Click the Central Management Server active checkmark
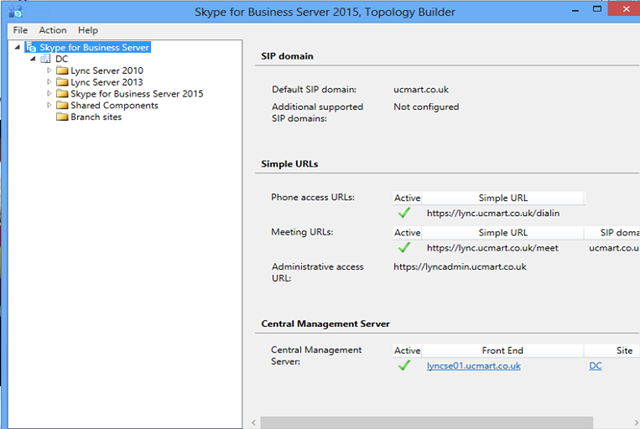The width and height of the screenshot is (640, 429). (x=404, y=367)
